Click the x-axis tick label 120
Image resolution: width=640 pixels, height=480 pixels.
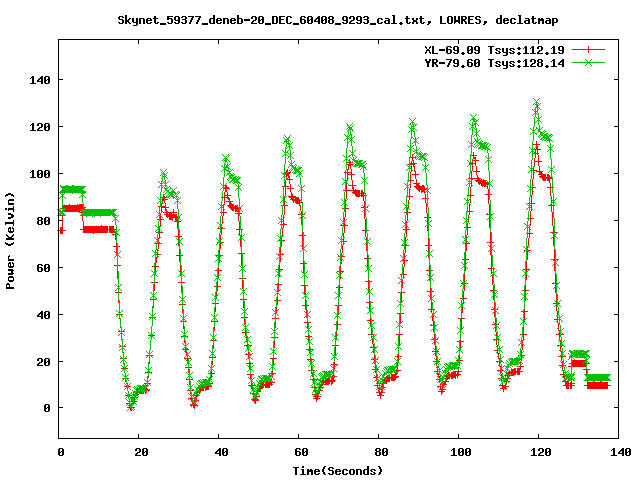coord(541,452)
